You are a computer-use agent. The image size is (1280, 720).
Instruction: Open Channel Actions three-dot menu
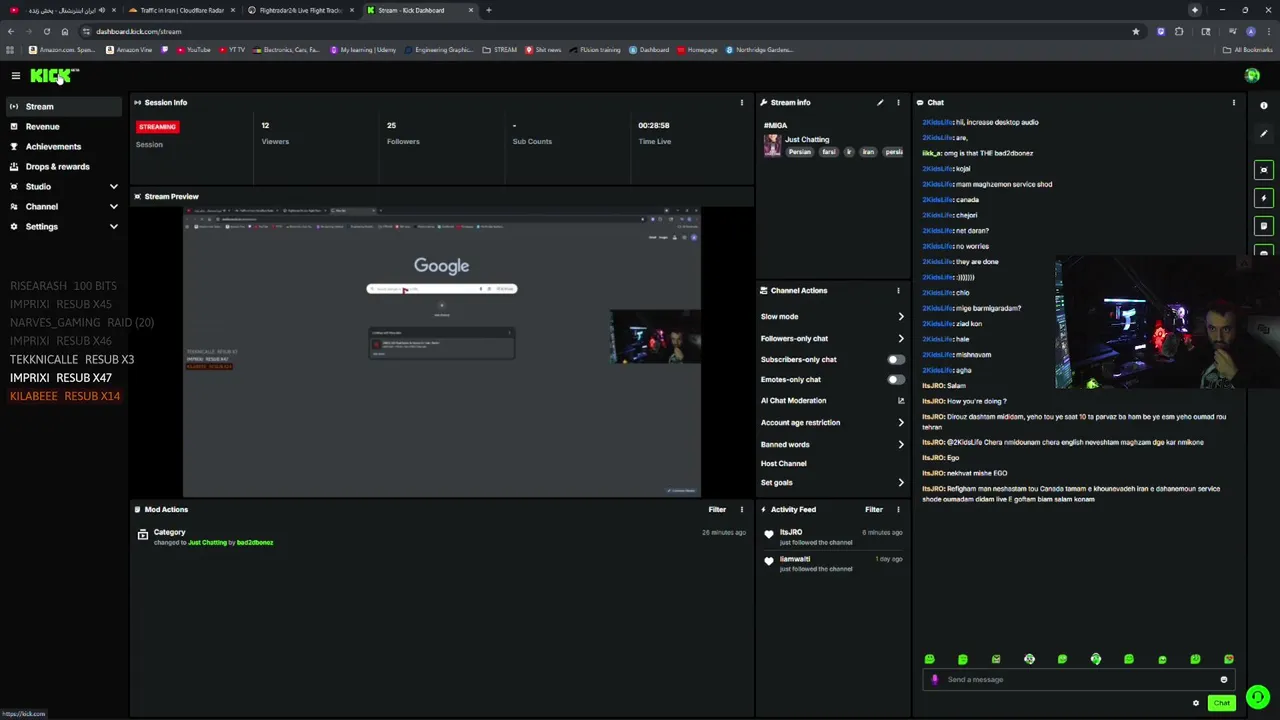click(x=898, y=290)
